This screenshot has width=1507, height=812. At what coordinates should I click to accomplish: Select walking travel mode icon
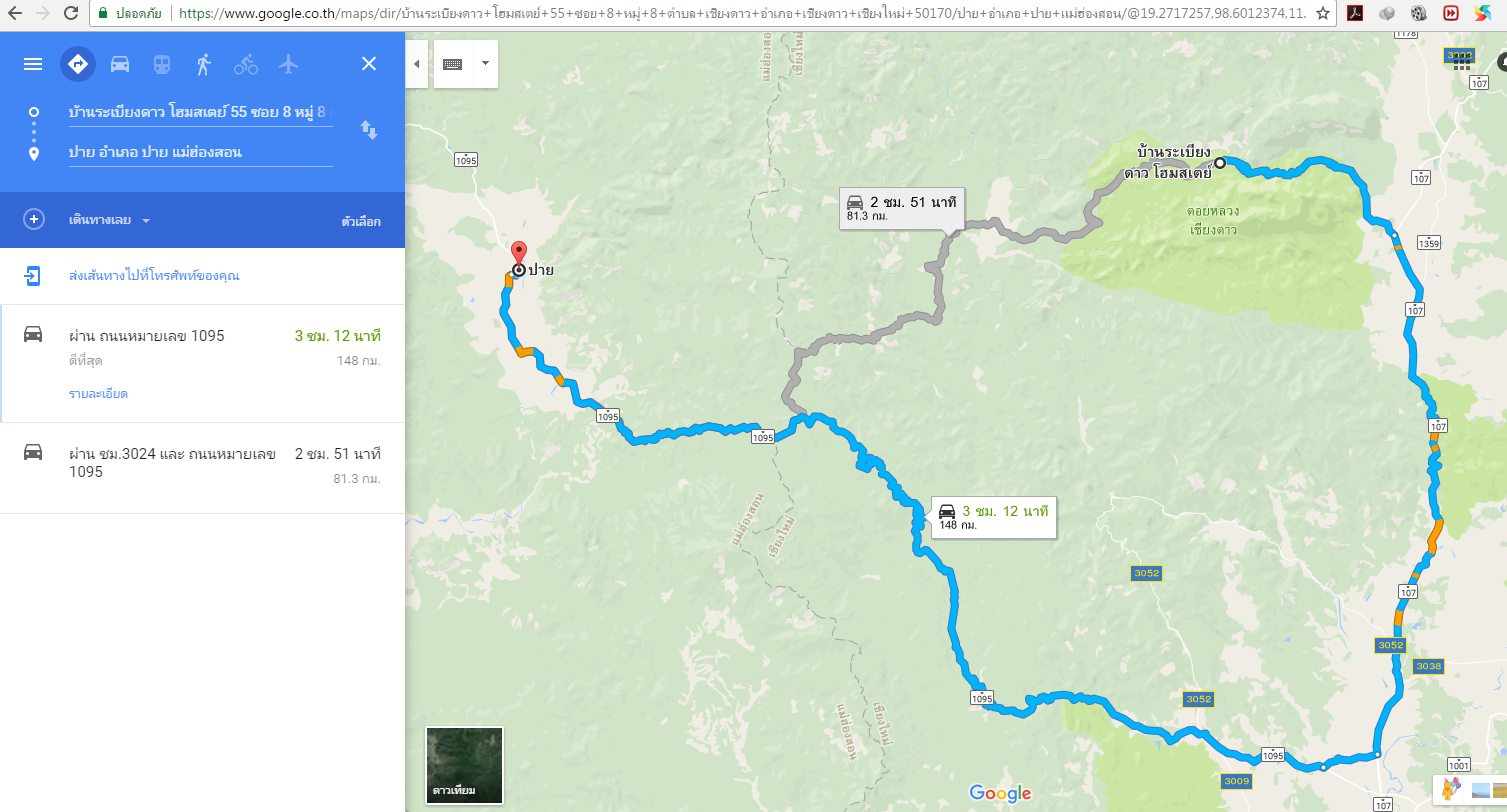click(204, 64)
